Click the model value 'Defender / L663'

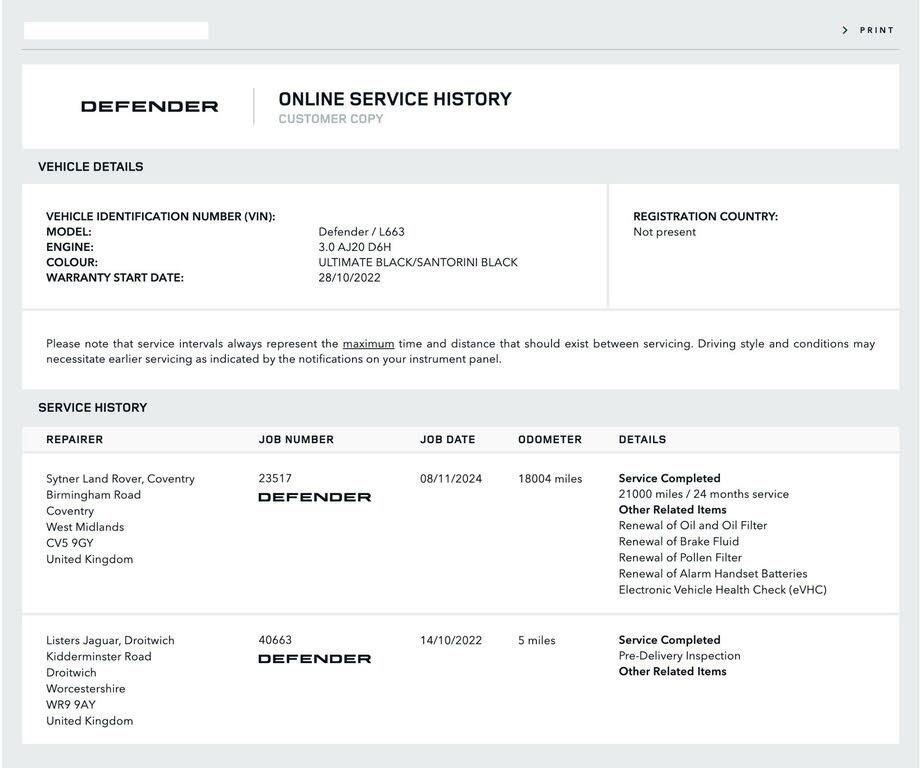click(361, 232)
